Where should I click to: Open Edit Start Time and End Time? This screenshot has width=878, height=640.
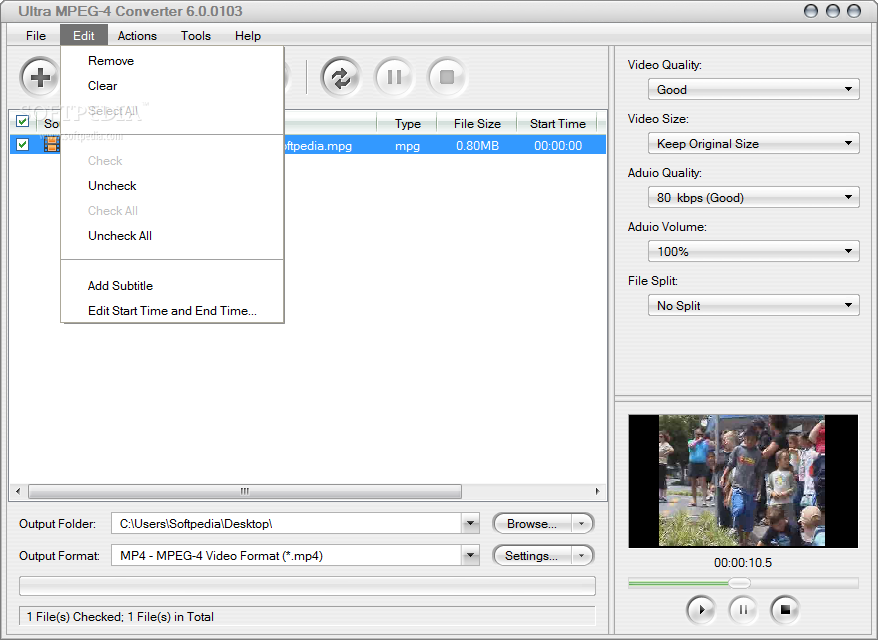click(172, 311)
